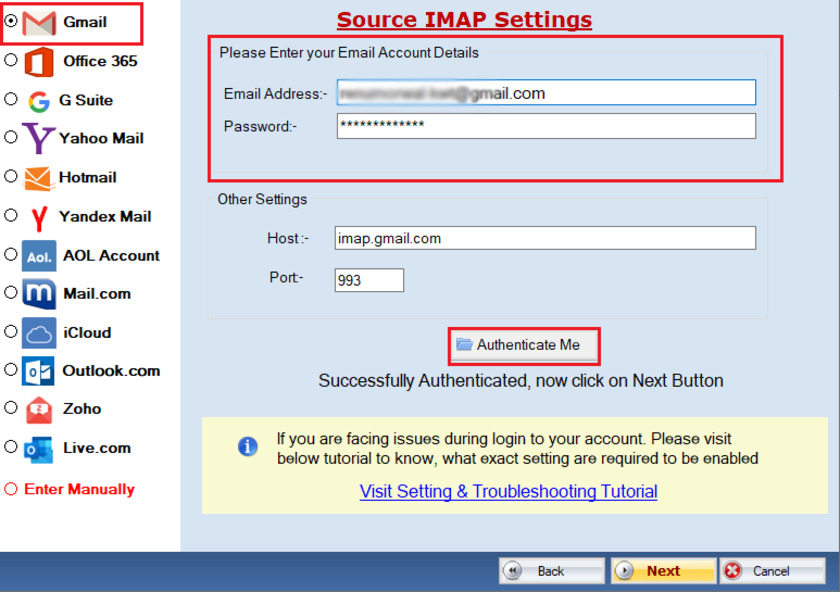The width and height of the screenshot is (840, 592).
Task: Click the Host field showing imap.gmail.com
Action: click(545, 238)
